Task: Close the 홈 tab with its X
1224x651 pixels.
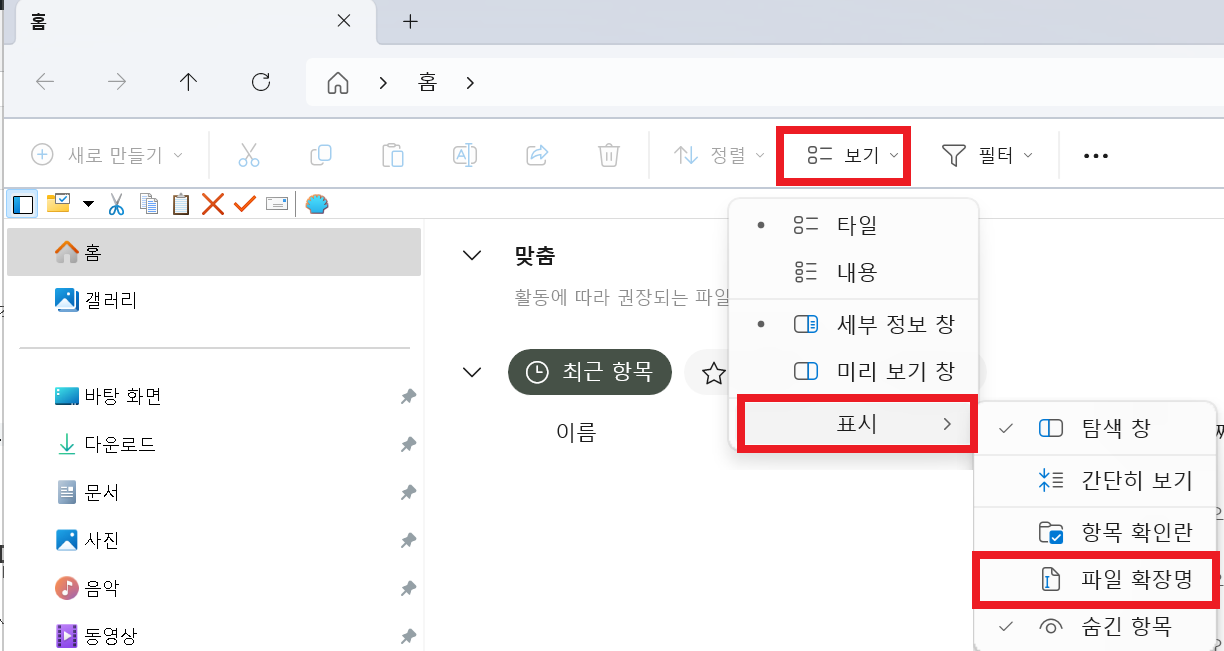Action: tap(343, 22)
